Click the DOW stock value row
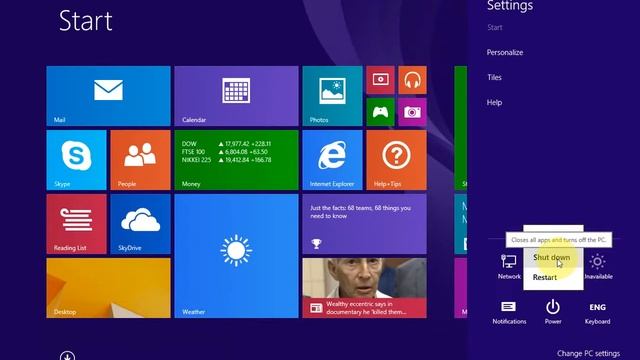 pos(227,144)
